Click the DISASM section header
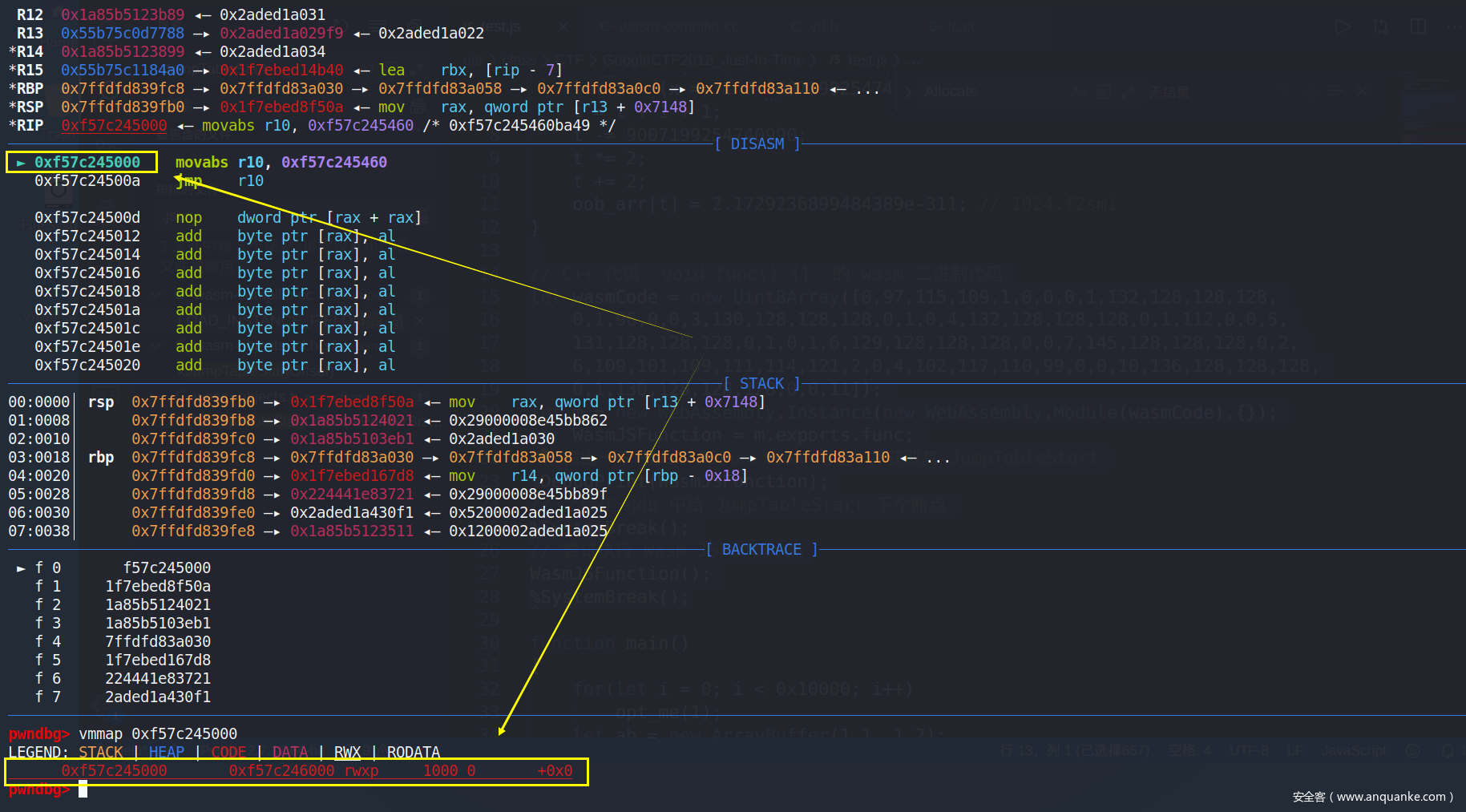 coord(757,144)
